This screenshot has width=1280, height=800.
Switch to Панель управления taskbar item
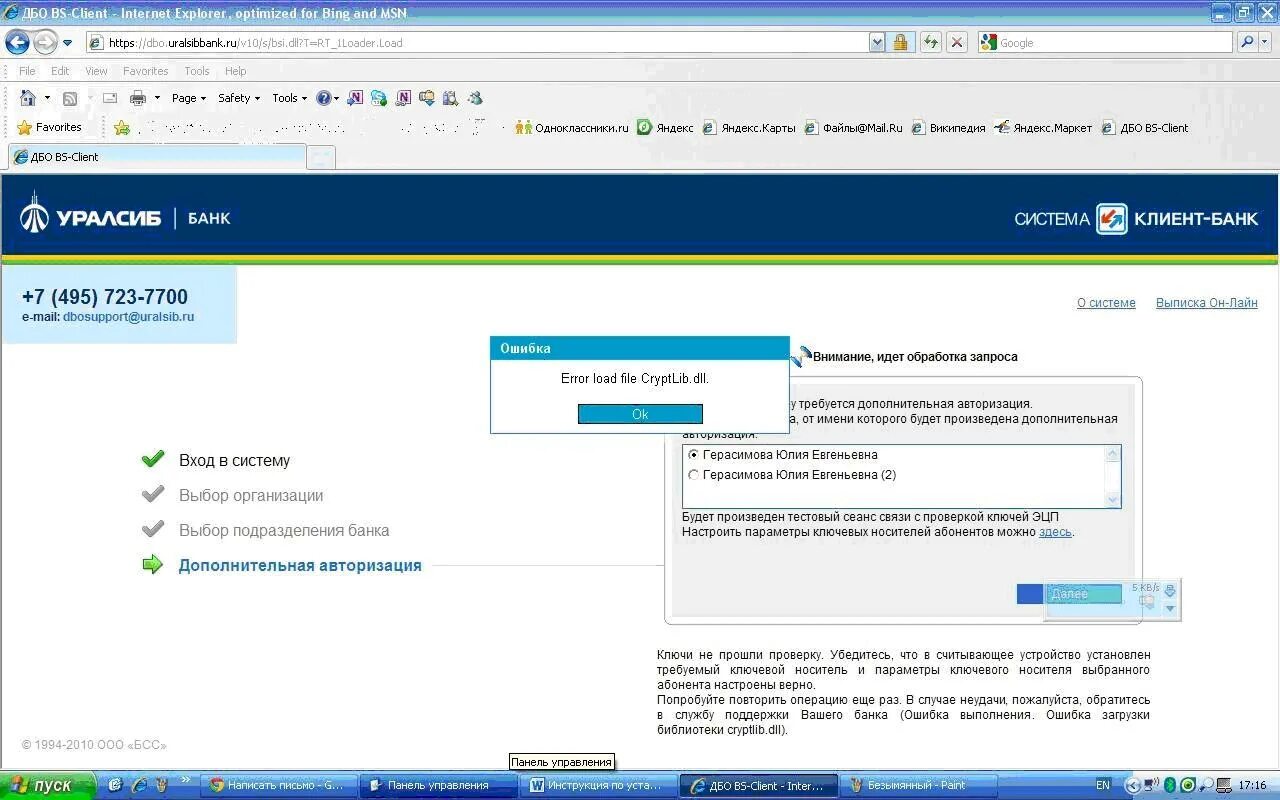437,785
